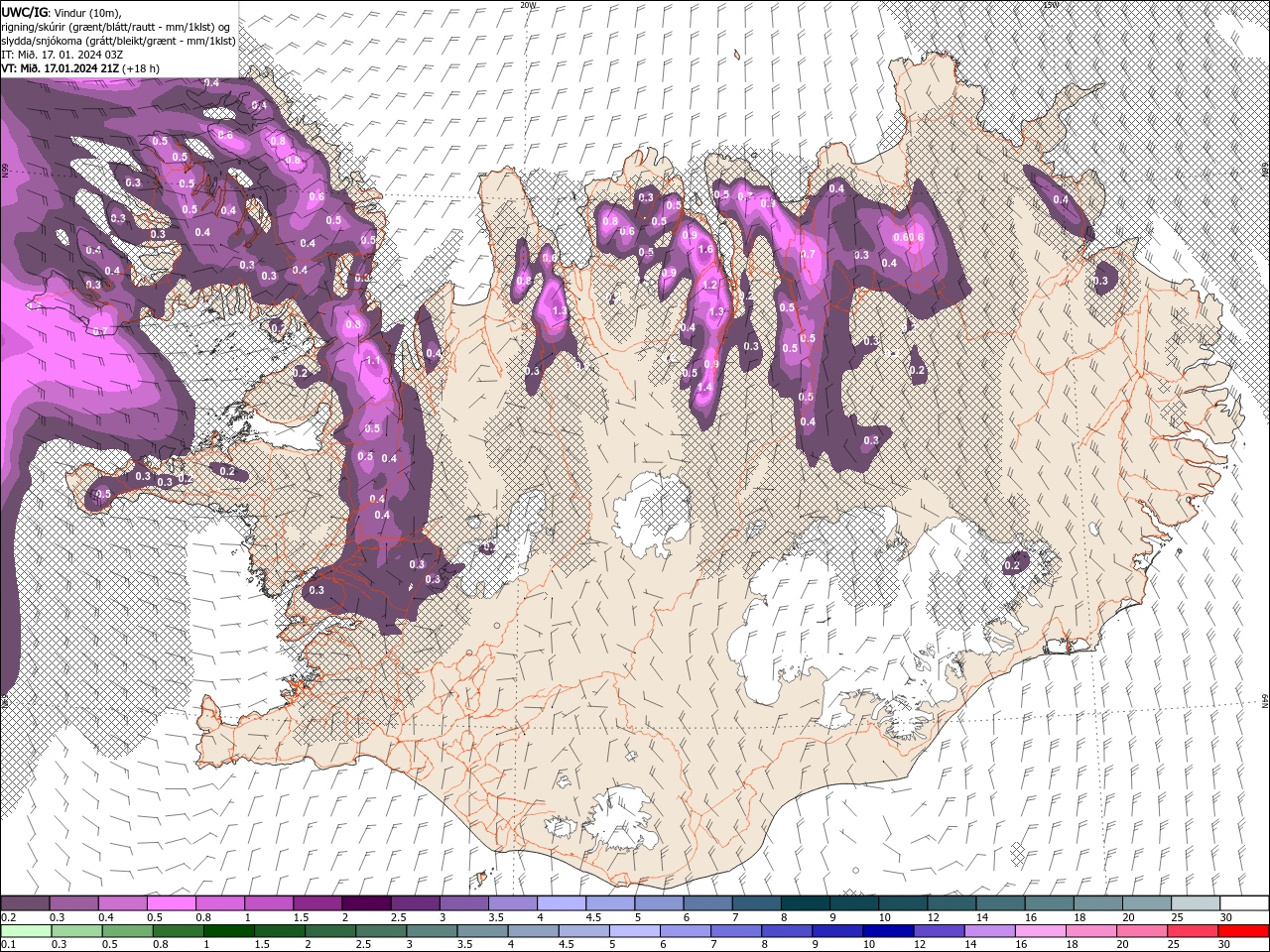Screen dimensions: 1270x952
Task: Click the '0.1' tick label on the rain legend
Action: 9,945
